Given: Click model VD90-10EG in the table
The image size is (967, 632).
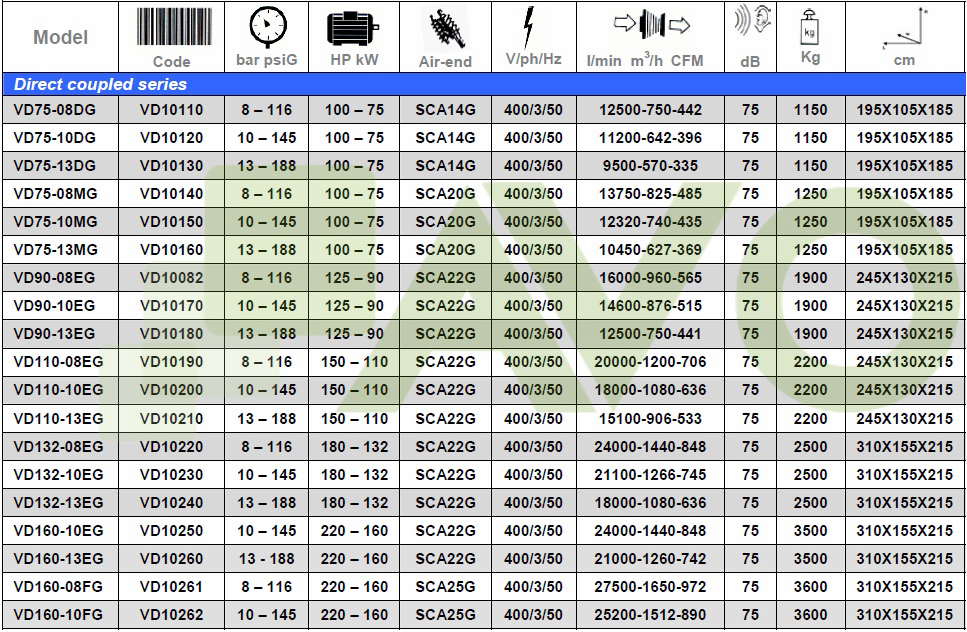Looking at the screenshot, I should point(55,306).
